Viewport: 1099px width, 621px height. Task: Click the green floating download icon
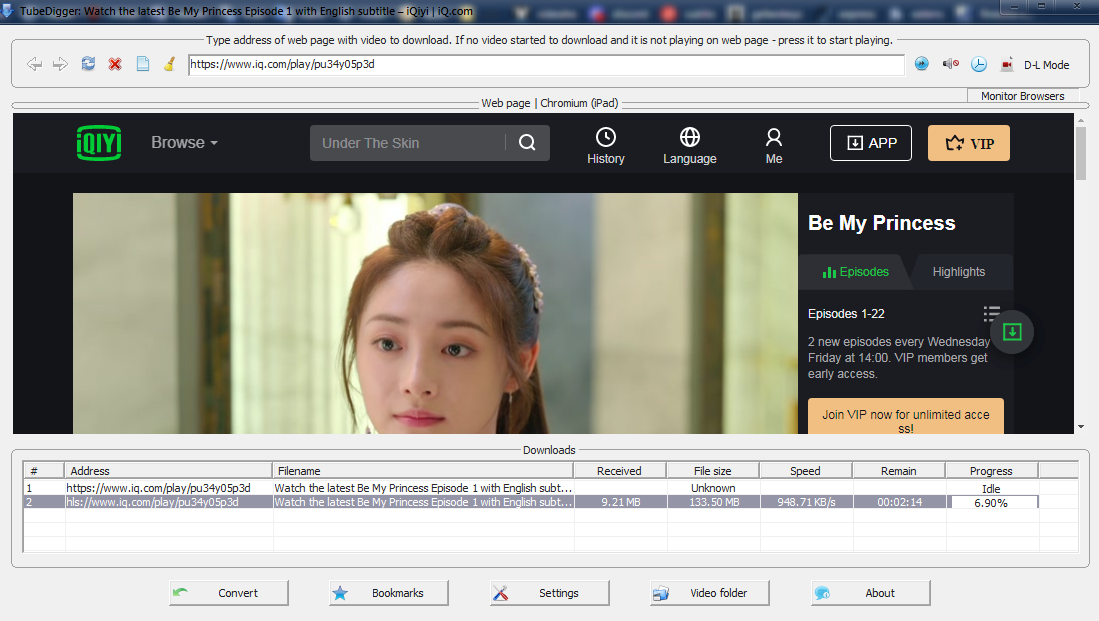coord(1011,332)
